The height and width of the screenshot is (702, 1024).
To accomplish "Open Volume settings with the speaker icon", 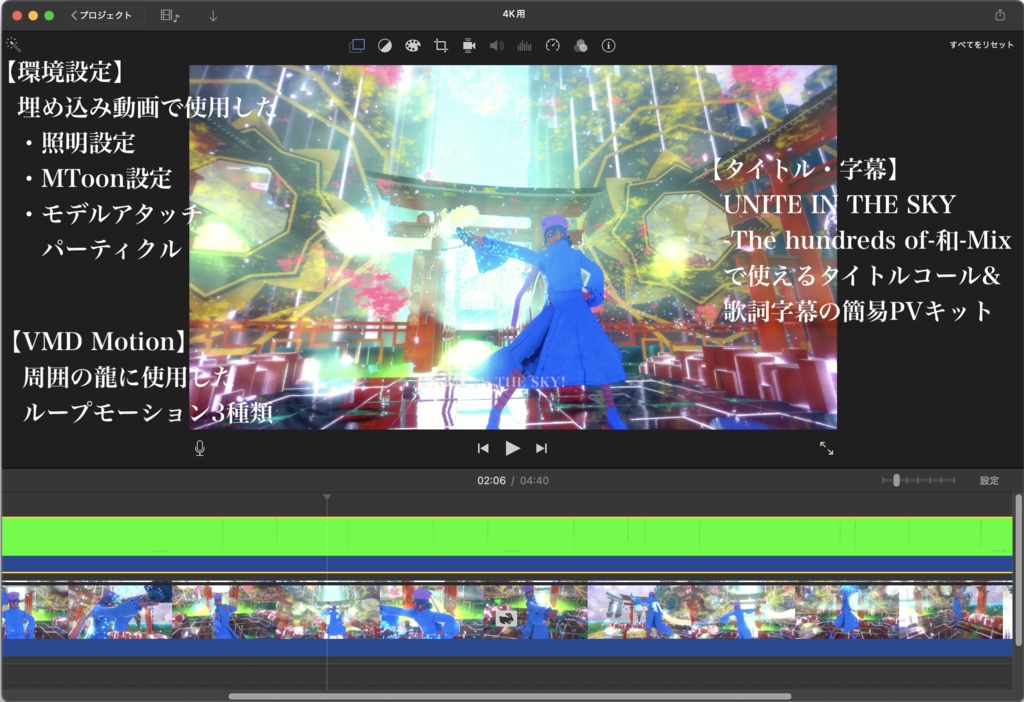I will [495, 45].
